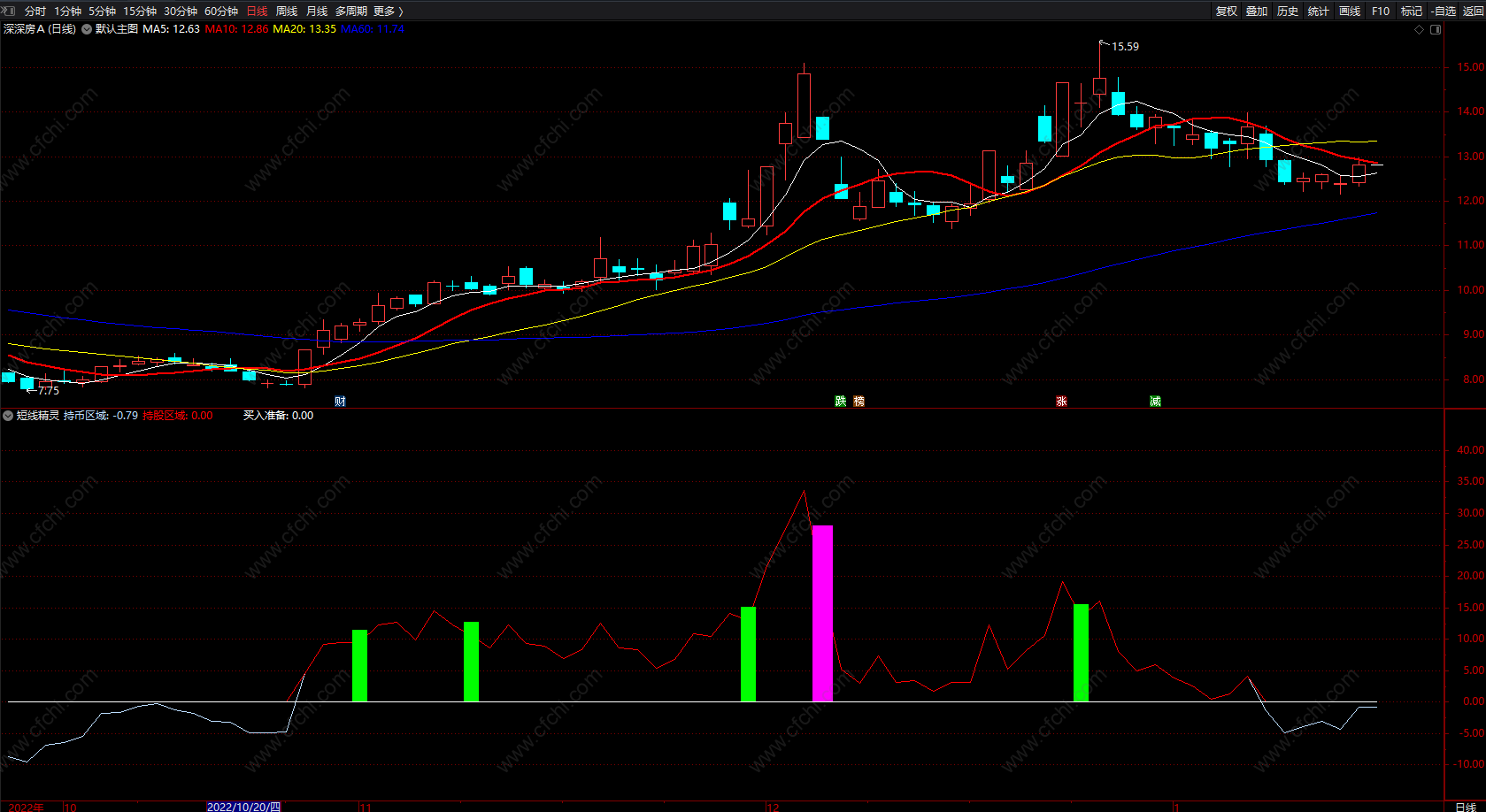
Task: Click the 15.59 high price label
Action: (1126, 47)
